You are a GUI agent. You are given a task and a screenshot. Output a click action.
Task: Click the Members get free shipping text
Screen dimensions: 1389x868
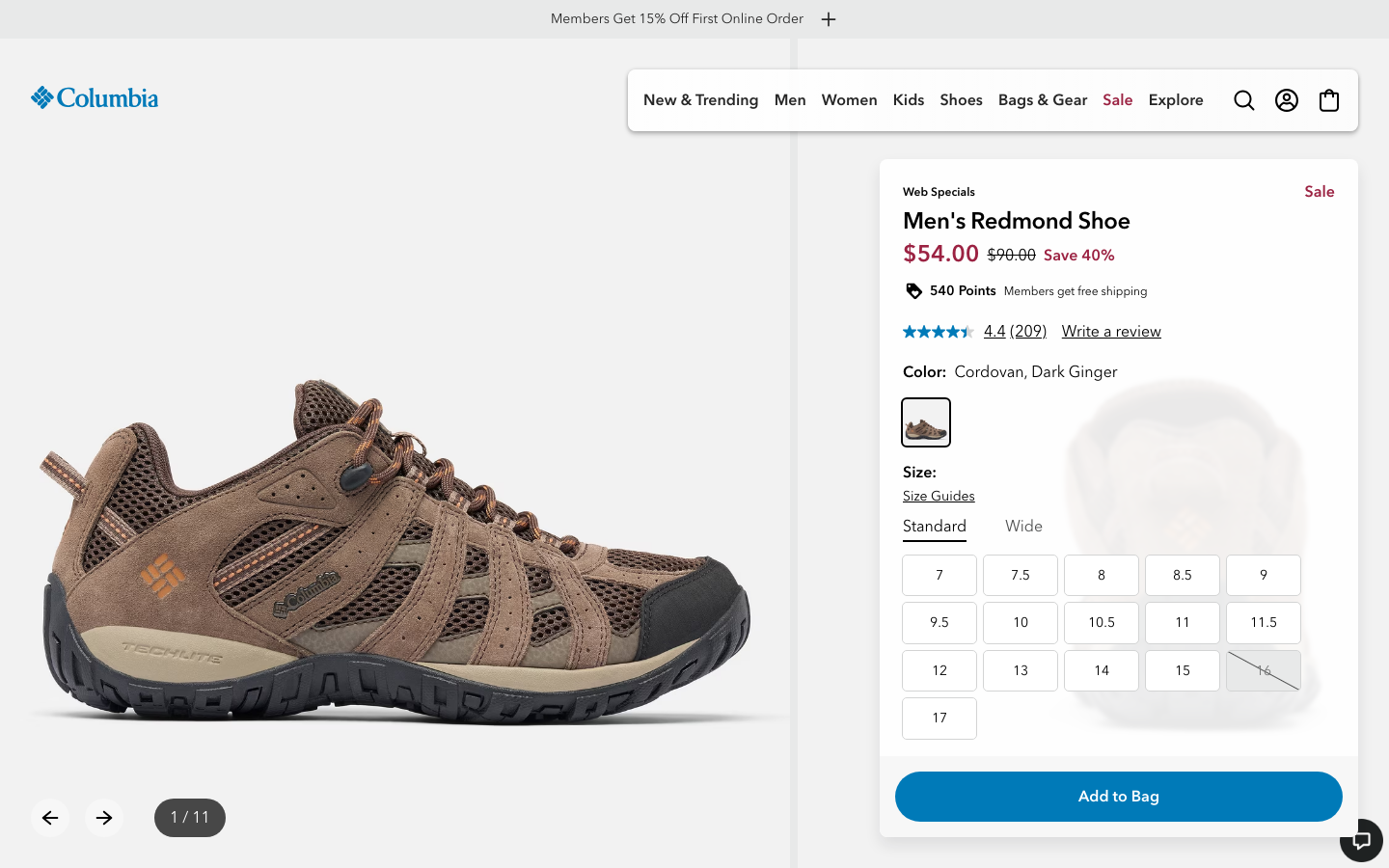coord(1076,291)
